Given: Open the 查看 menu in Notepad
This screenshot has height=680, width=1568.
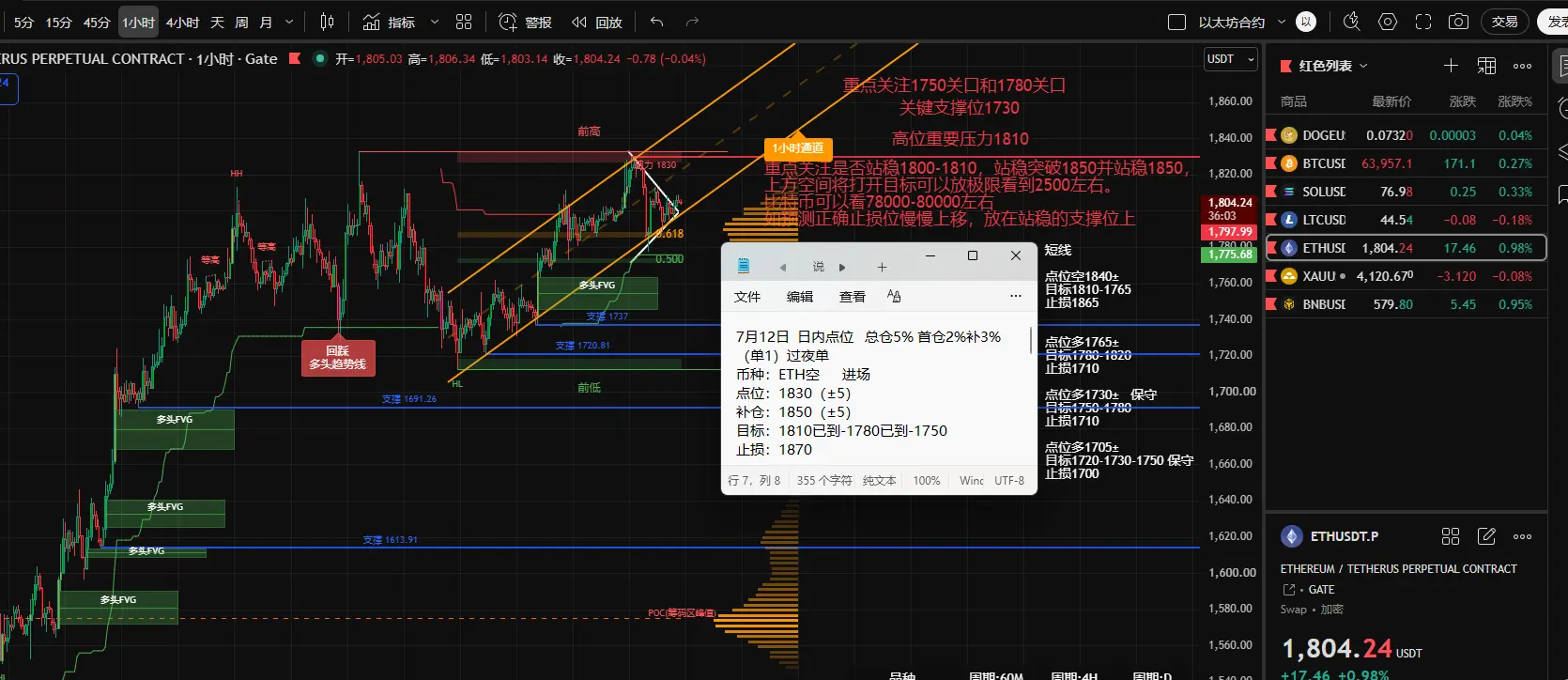Looking at the screenshot, I should 853,296.
